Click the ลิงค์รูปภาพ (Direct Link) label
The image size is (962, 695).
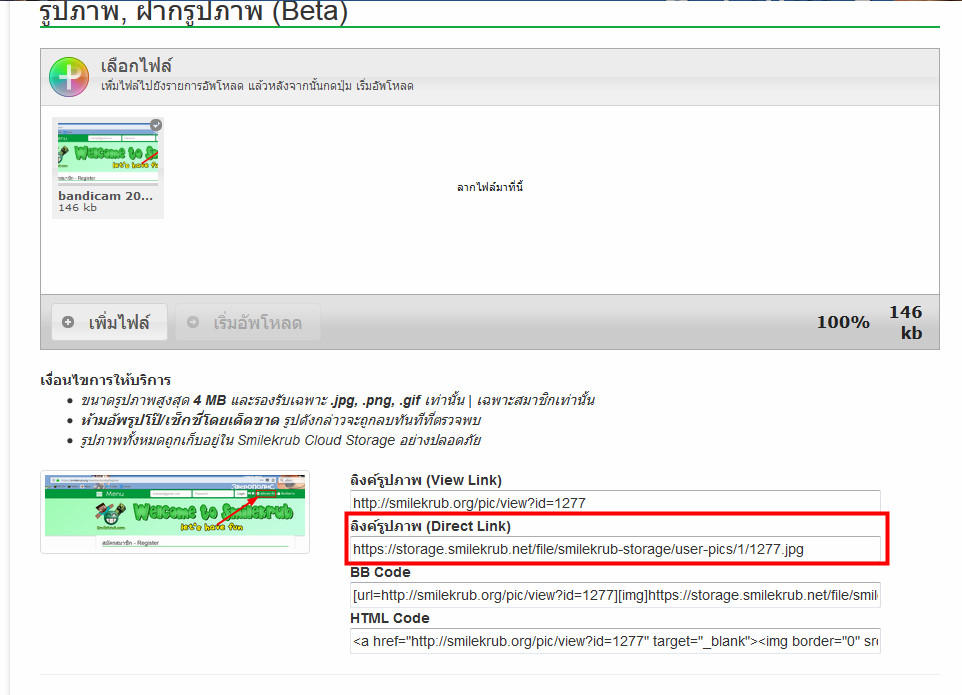[x=430, y=526]
